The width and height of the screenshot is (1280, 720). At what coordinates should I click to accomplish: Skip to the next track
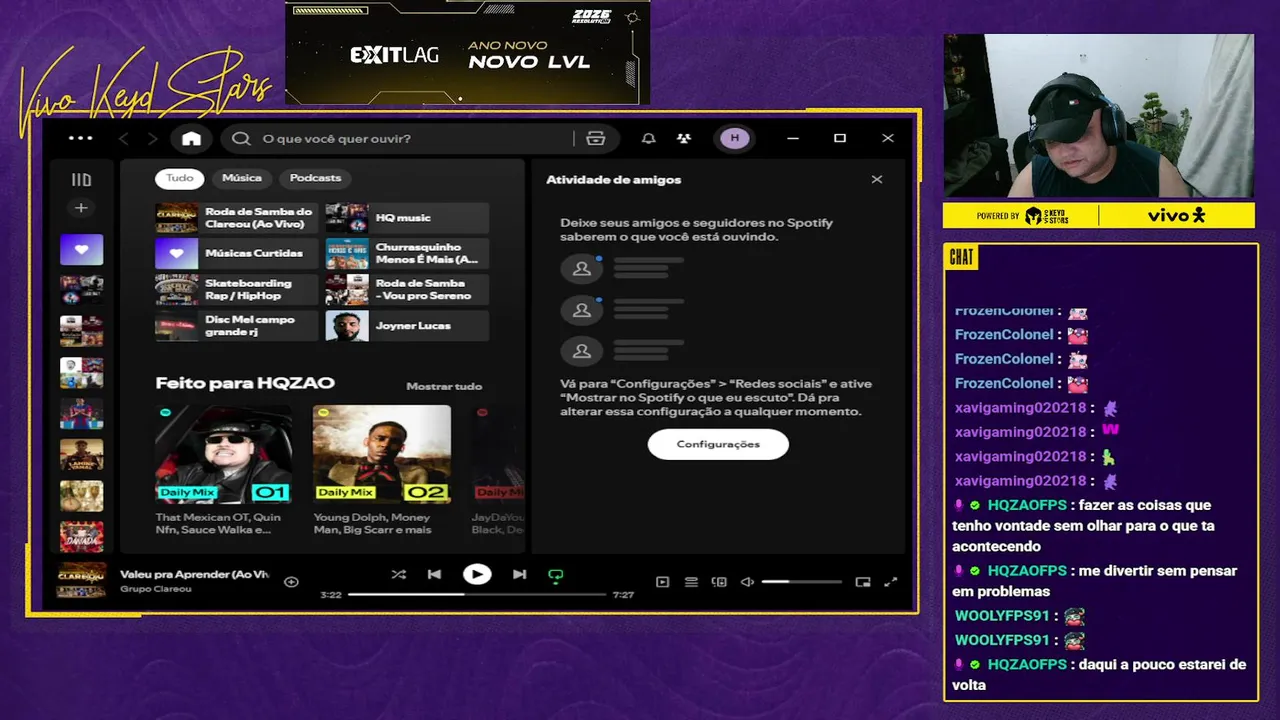tap(519, 574)
